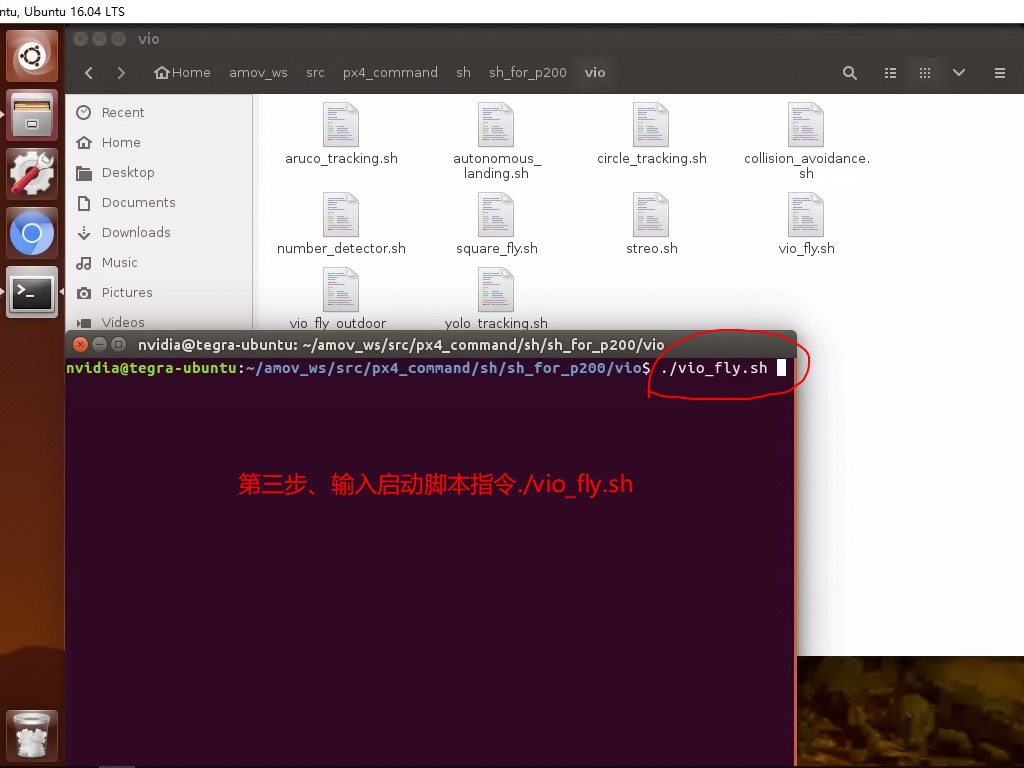Switch to the Terminal dock icon
1024x768 pixels.
pyautogui.click(x=32, y=292)
